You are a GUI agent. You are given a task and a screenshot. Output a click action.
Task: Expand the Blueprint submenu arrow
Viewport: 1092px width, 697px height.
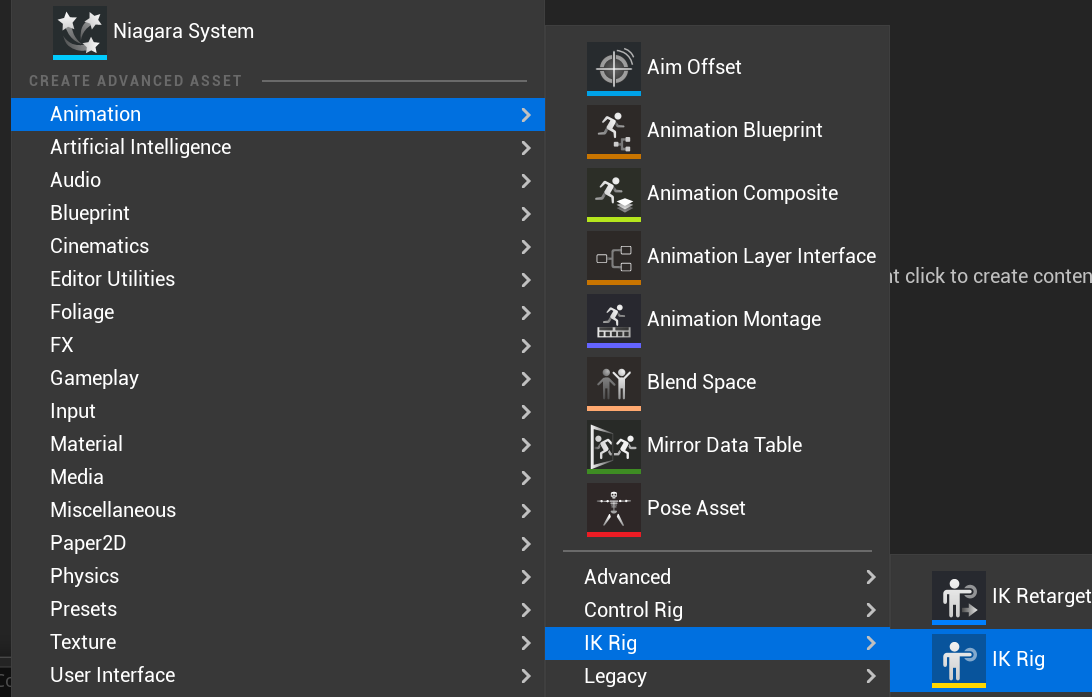click(526, 214)
